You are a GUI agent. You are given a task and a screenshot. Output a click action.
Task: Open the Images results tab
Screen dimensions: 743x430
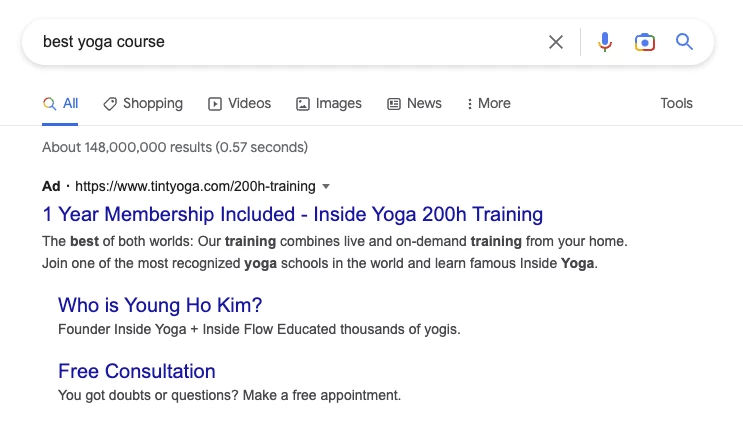click(x=338, y=103)
